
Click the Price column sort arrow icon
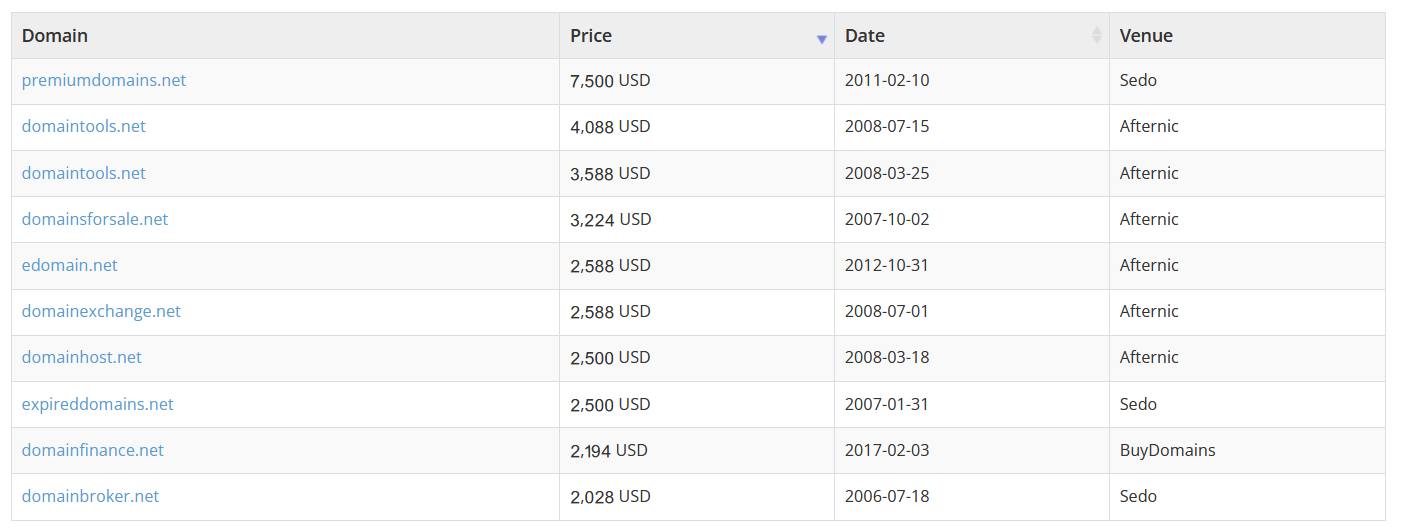(x=822, y=39)
